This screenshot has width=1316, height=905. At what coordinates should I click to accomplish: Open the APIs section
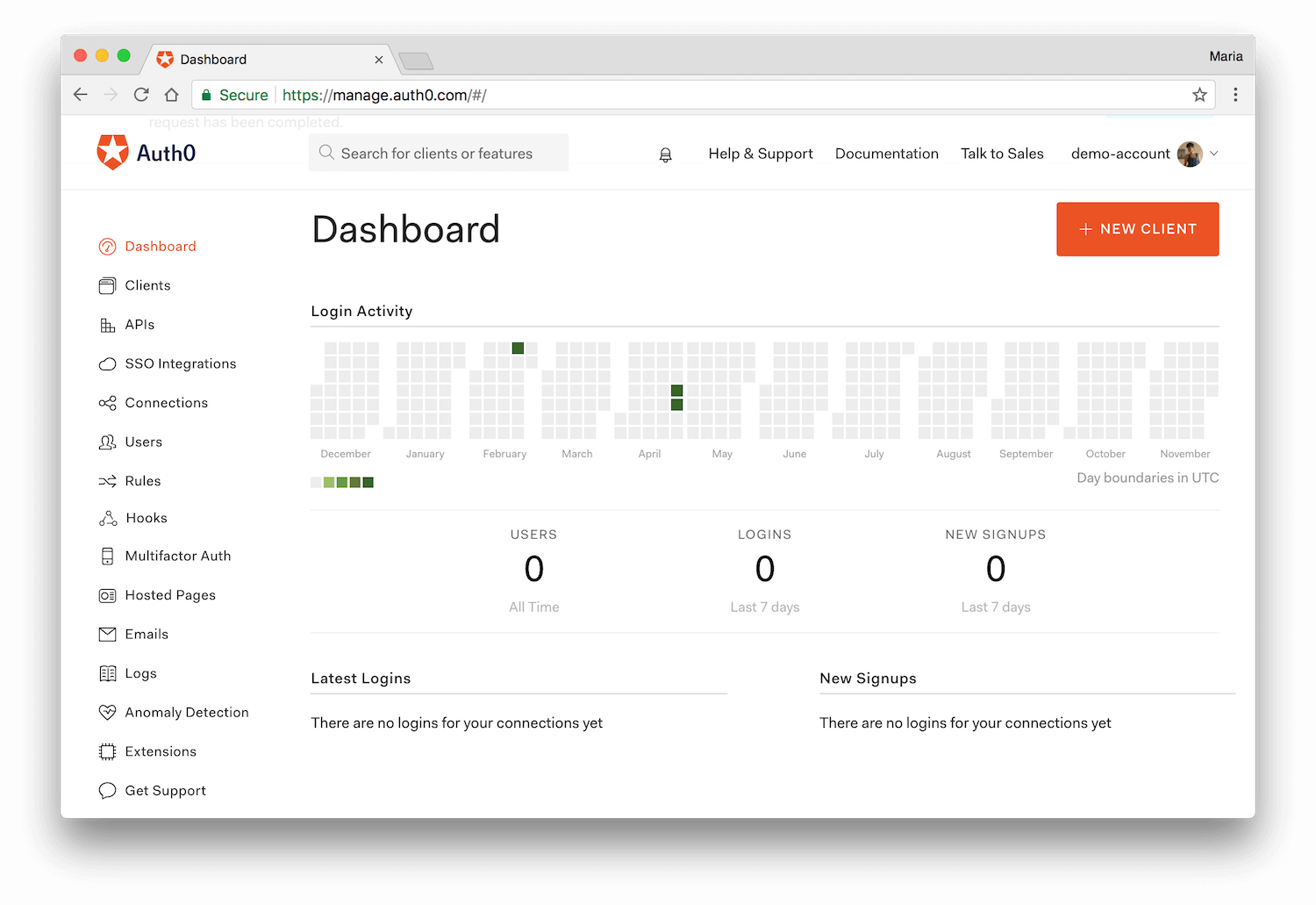tap(139, 325)
